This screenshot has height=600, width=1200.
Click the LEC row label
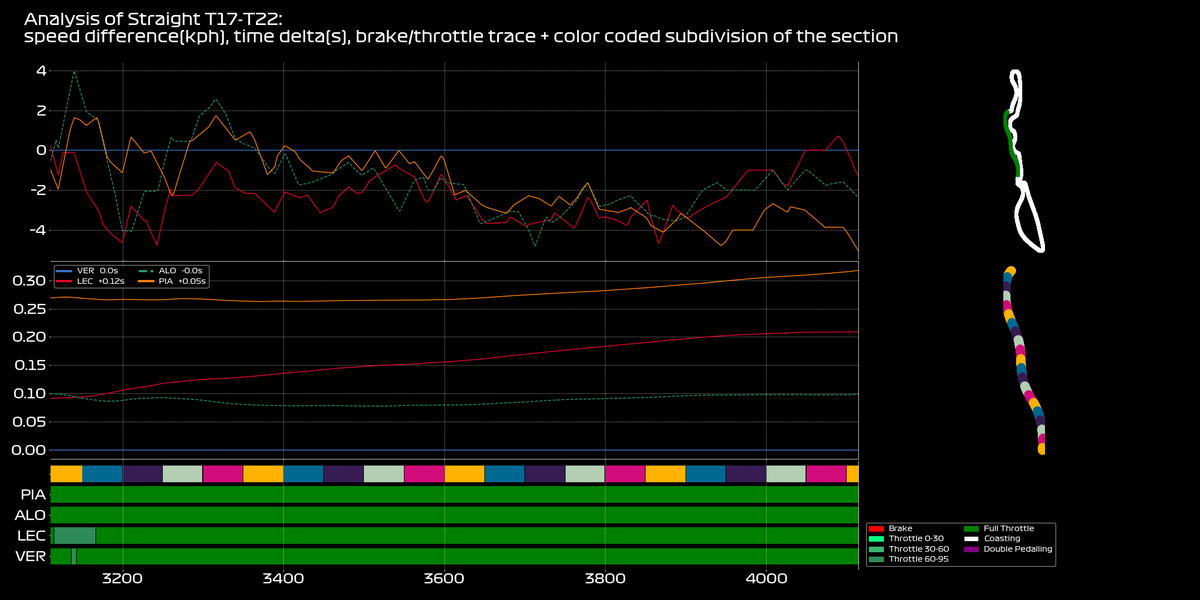31,536
